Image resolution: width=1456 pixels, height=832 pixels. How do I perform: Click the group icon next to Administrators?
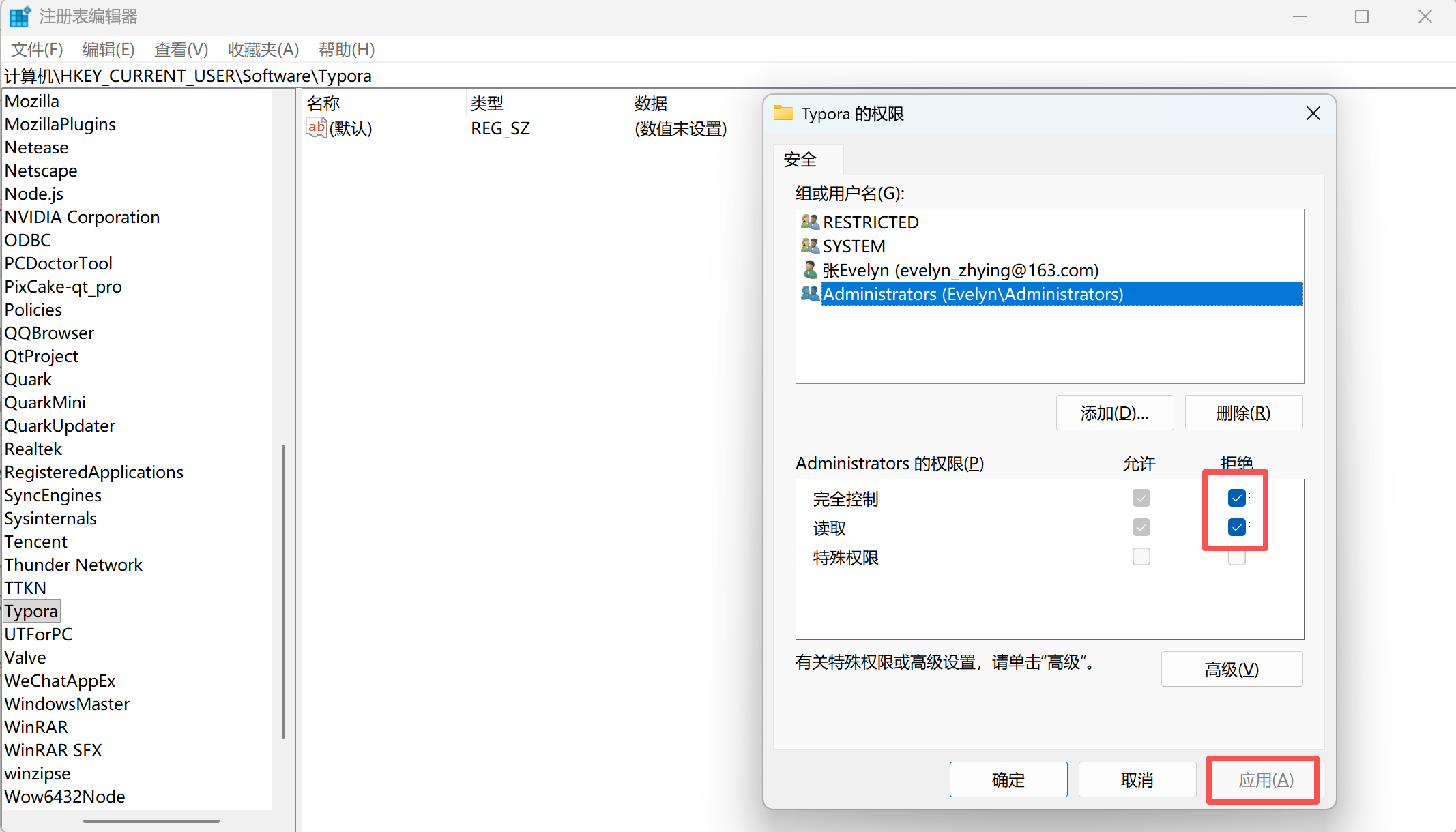tap(810, 294)
